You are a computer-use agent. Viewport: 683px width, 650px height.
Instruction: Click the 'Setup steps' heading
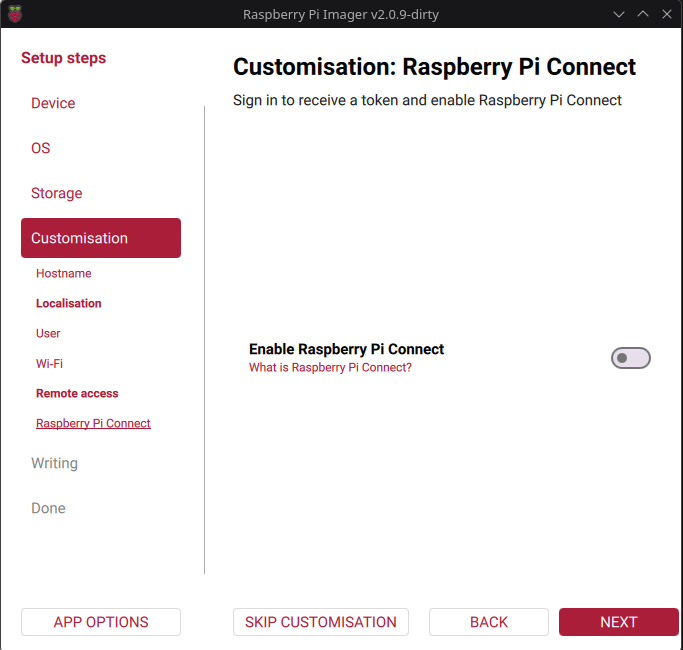[x=64, y=58]
